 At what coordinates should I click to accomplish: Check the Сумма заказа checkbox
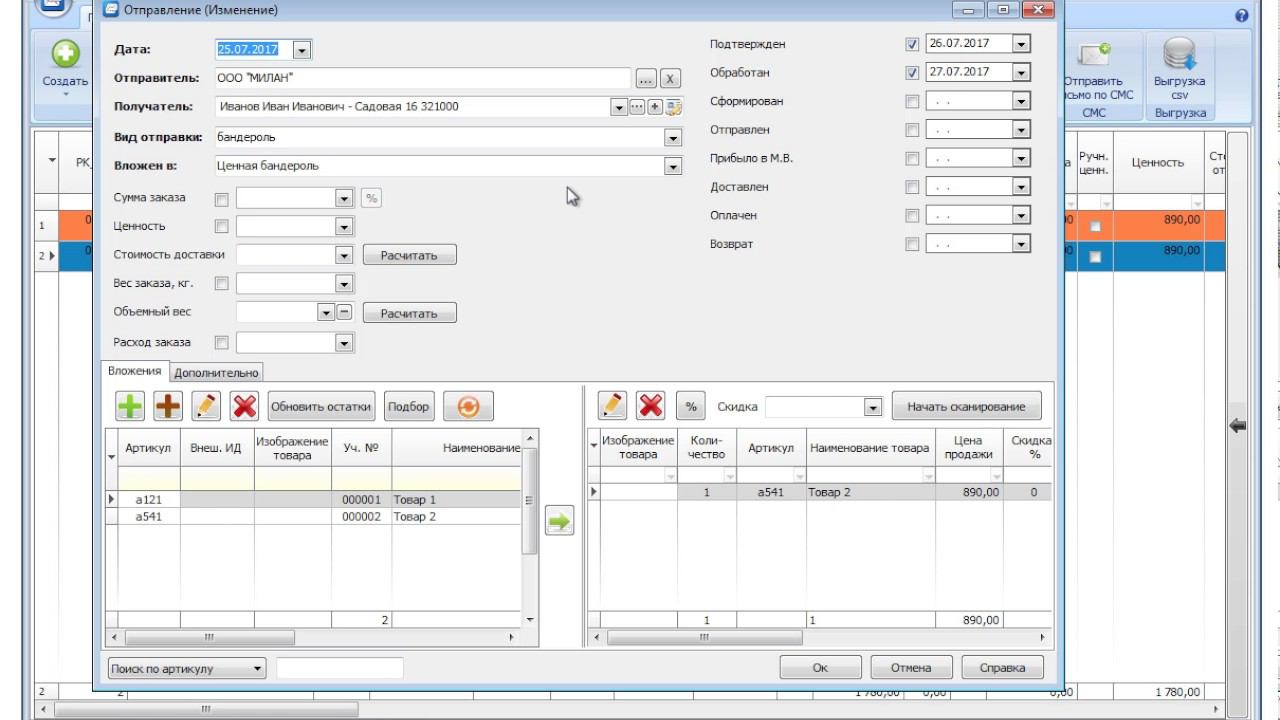click(222, 199)
